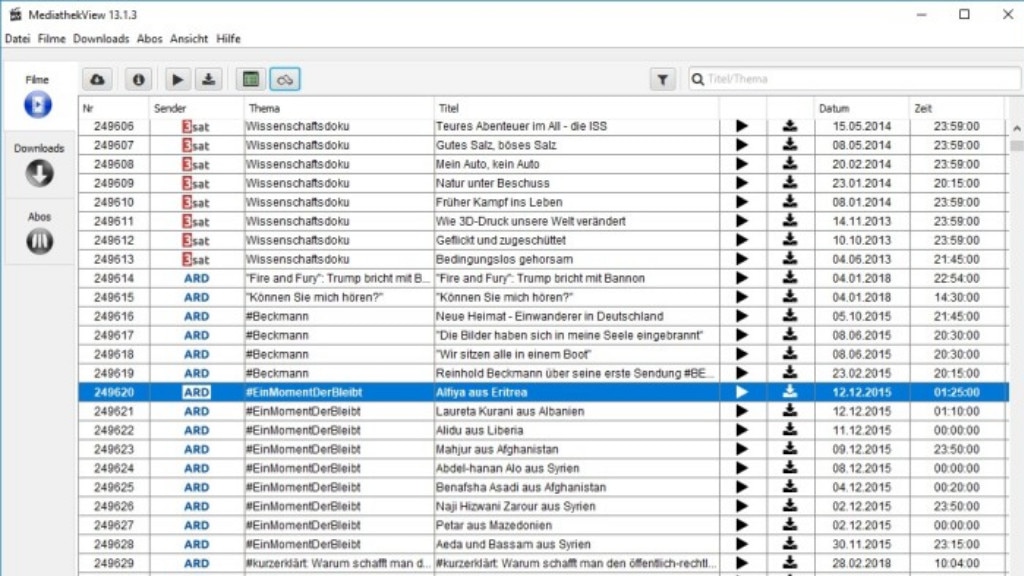
Task: Play 'Teures Abenteuer im All - die ISS'
Action: 742,126
